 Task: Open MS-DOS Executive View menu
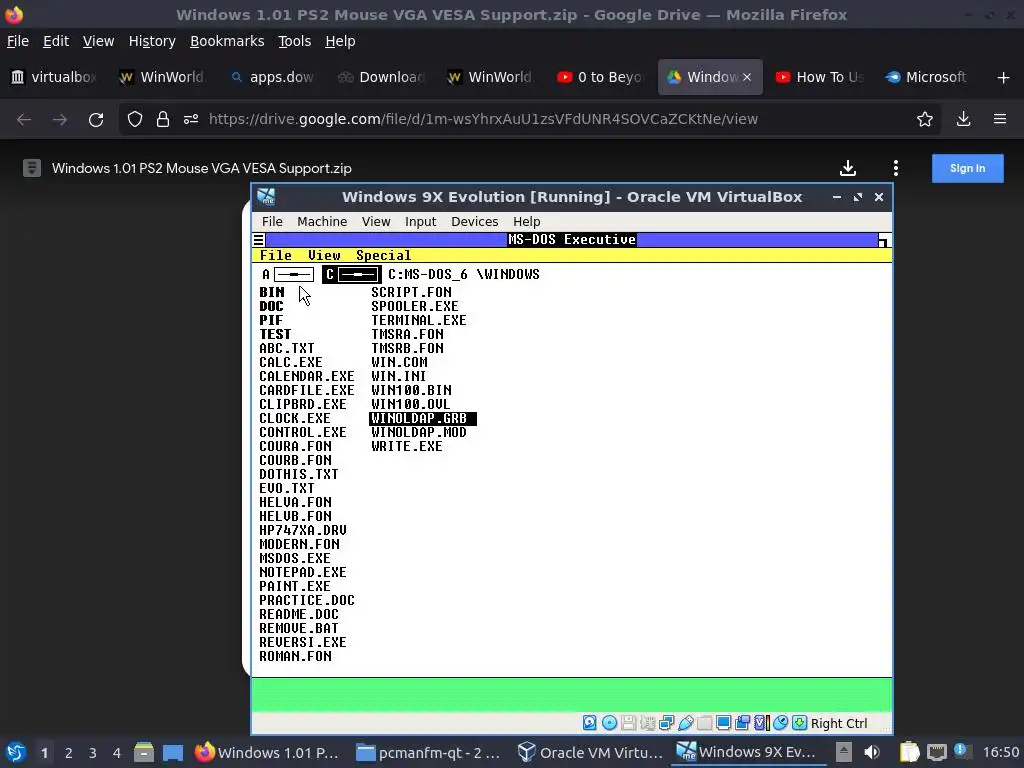click(324, 255)
